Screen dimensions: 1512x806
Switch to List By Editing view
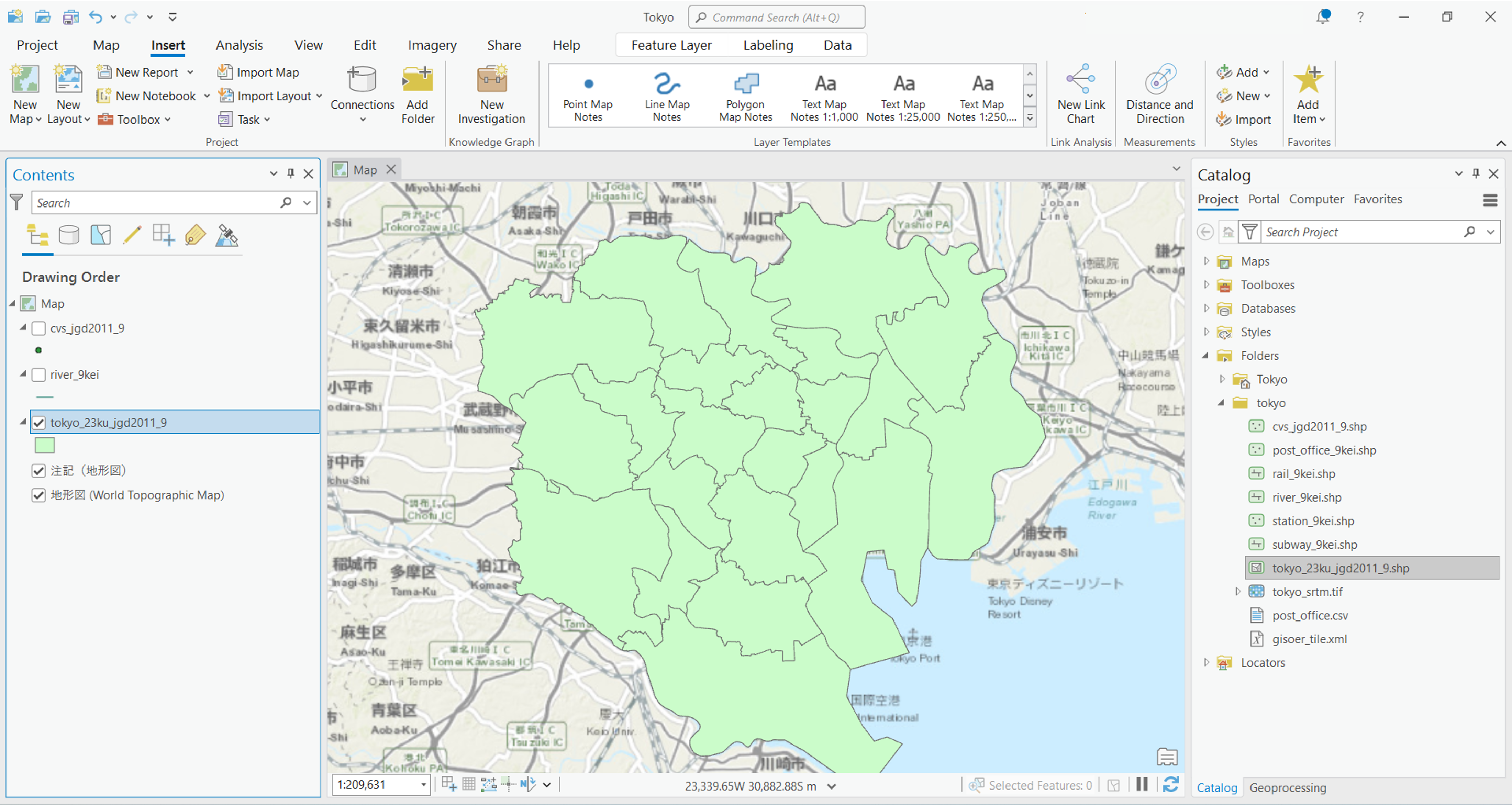132,236
